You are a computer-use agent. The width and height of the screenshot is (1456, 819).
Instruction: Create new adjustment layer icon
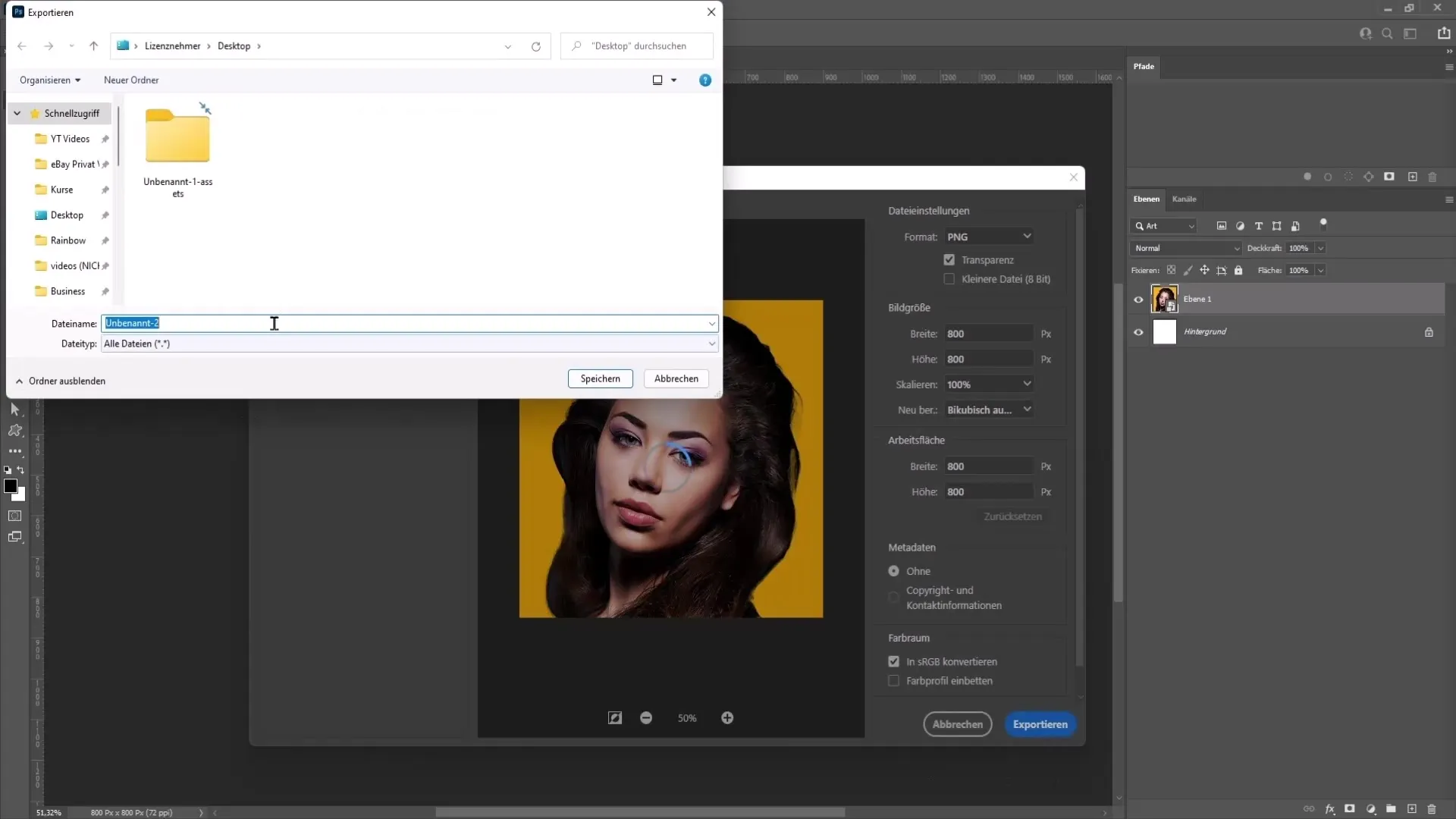coord(1371,809)
